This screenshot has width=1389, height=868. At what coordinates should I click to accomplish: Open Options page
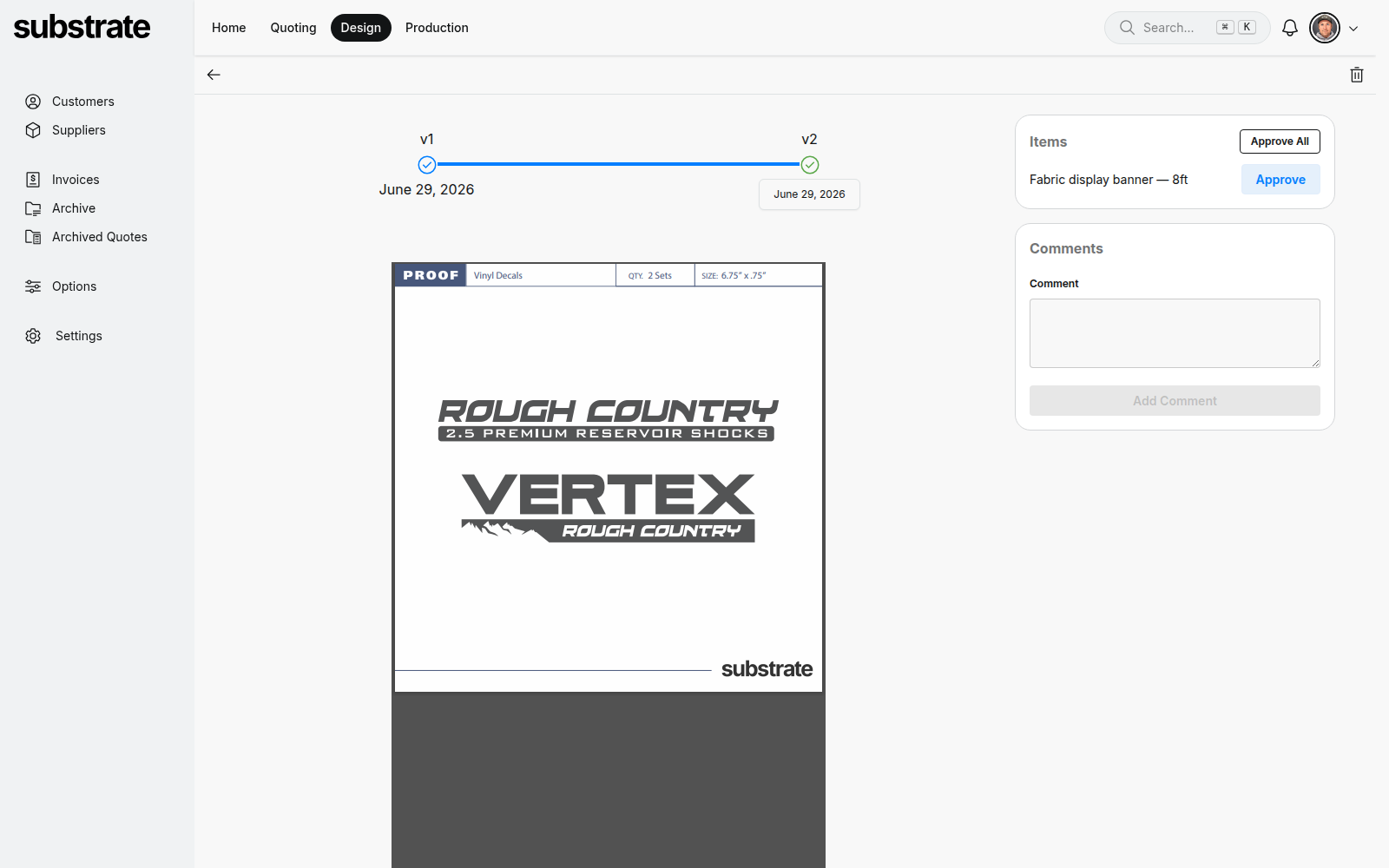point(75,286)
